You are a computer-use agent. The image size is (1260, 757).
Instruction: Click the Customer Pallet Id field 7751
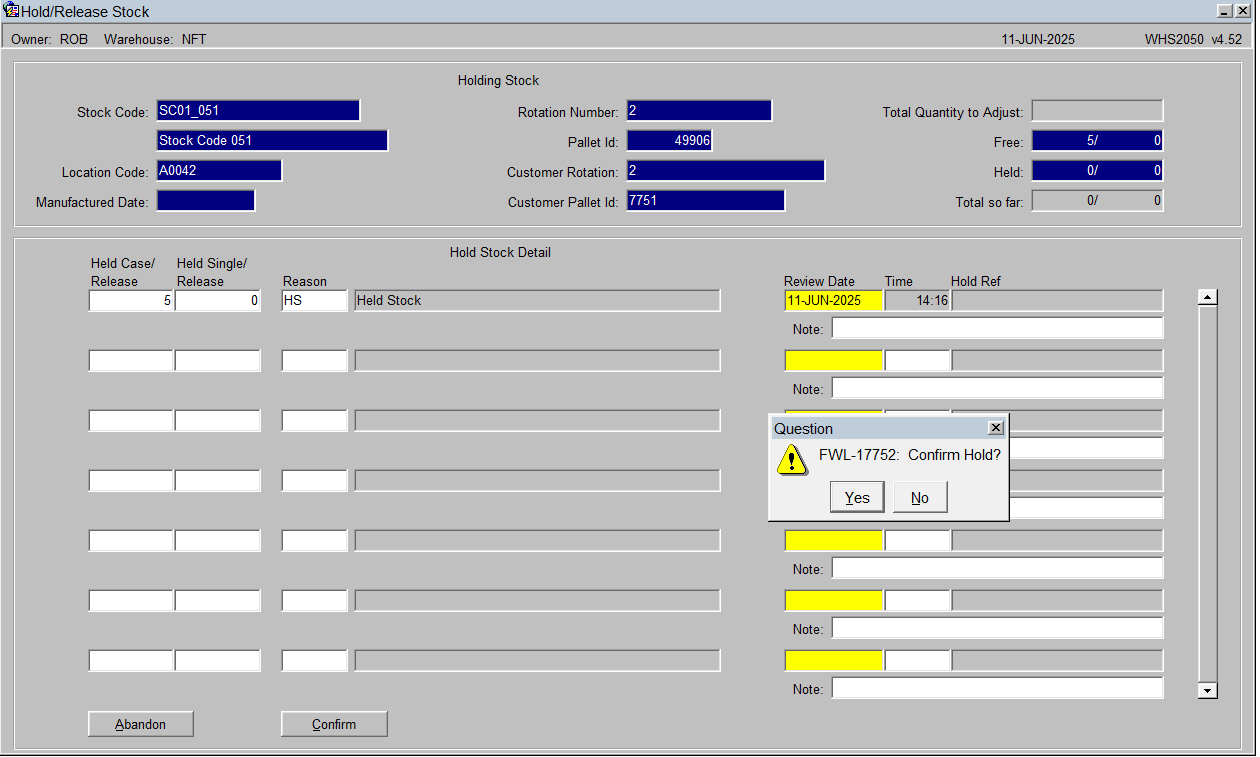705,200
